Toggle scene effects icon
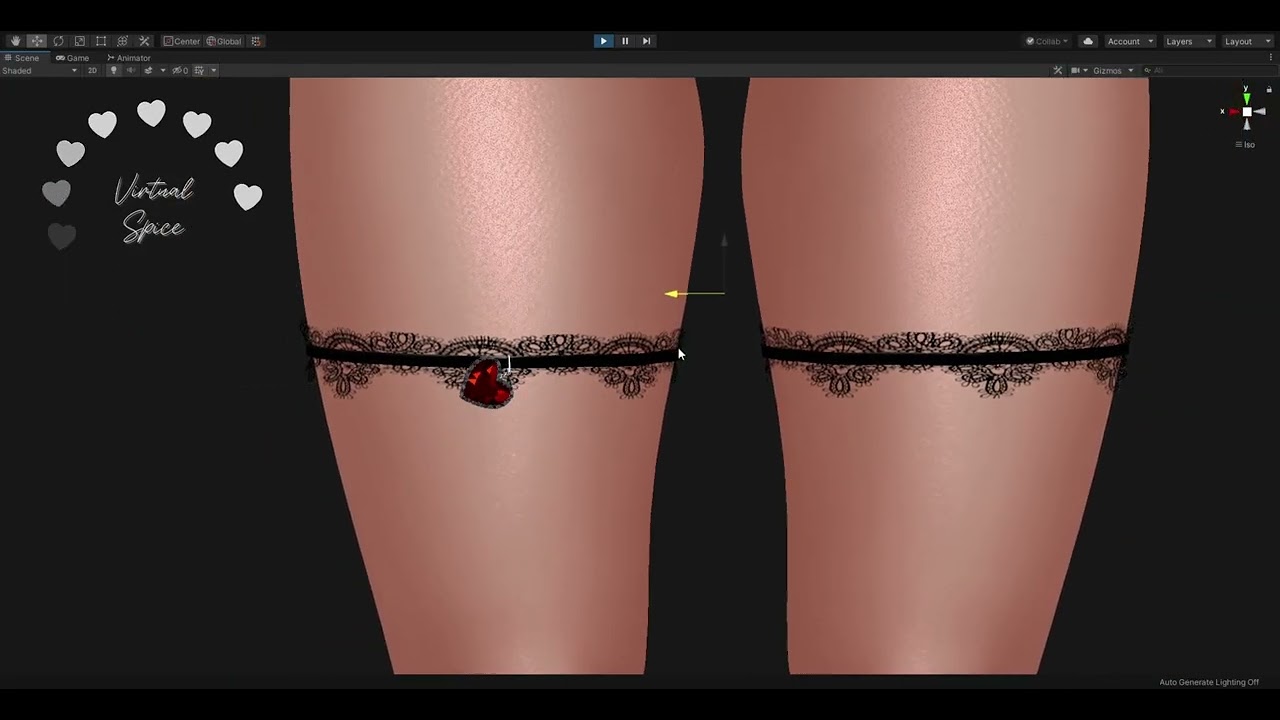Screen dimensions: 1280x720 click(x=148, y=71)
